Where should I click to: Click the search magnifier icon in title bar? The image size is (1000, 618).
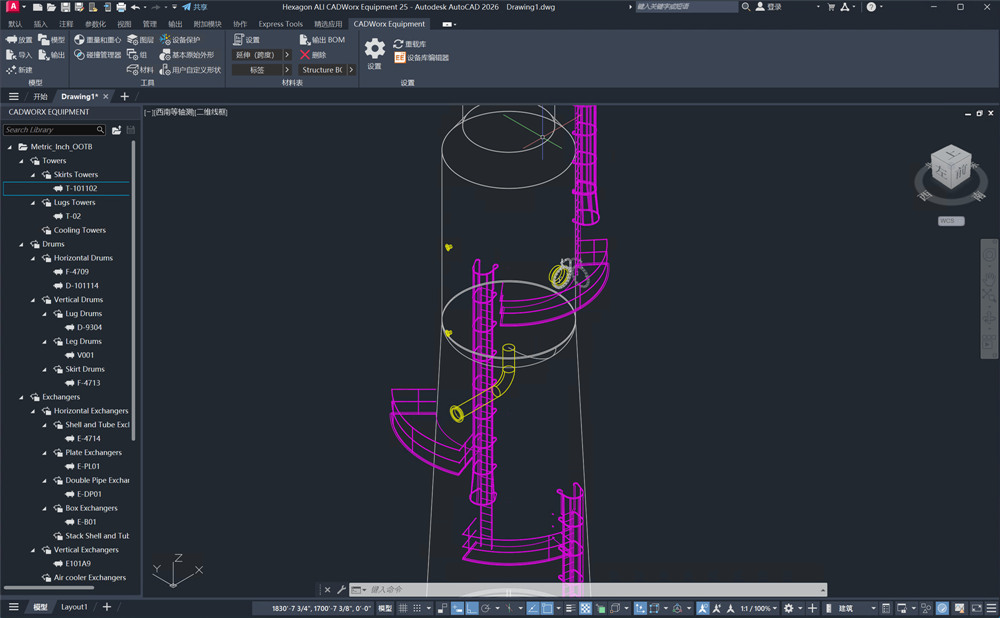746,7
